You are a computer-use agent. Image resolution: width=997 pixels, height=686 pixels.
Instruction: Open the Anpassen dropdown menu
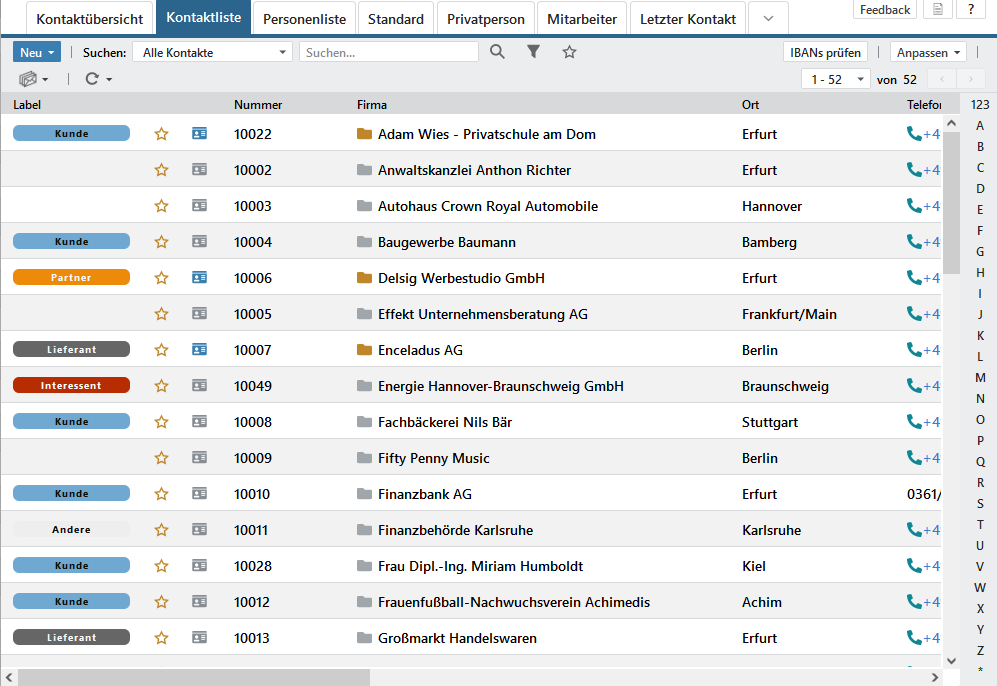click(x=929, y=52)
